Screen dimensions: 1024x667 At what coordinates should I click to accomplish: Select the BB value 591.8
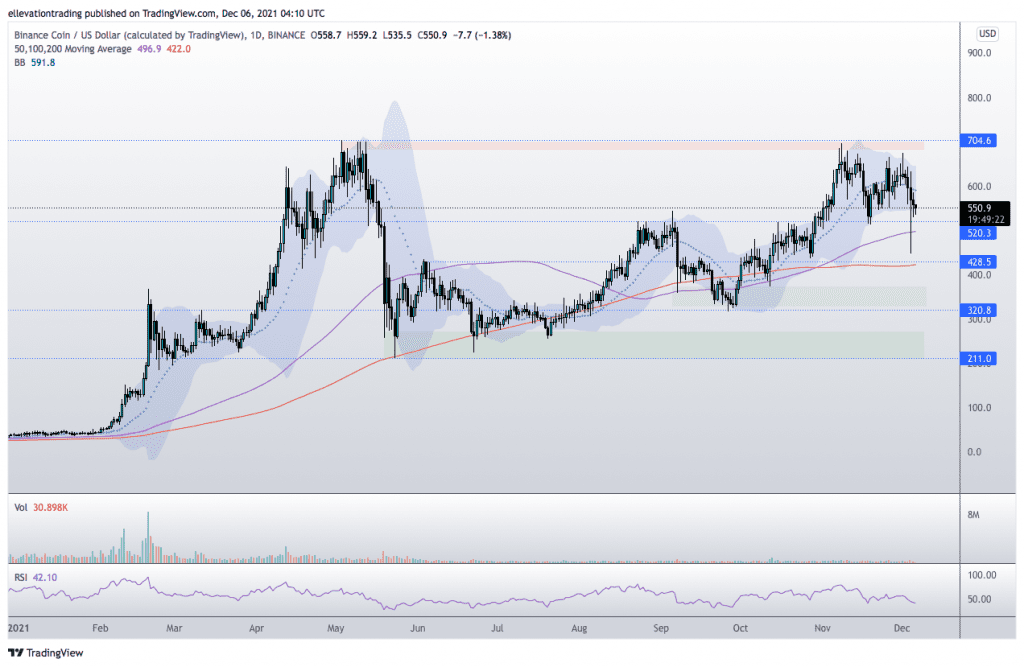tap(43, 63)
